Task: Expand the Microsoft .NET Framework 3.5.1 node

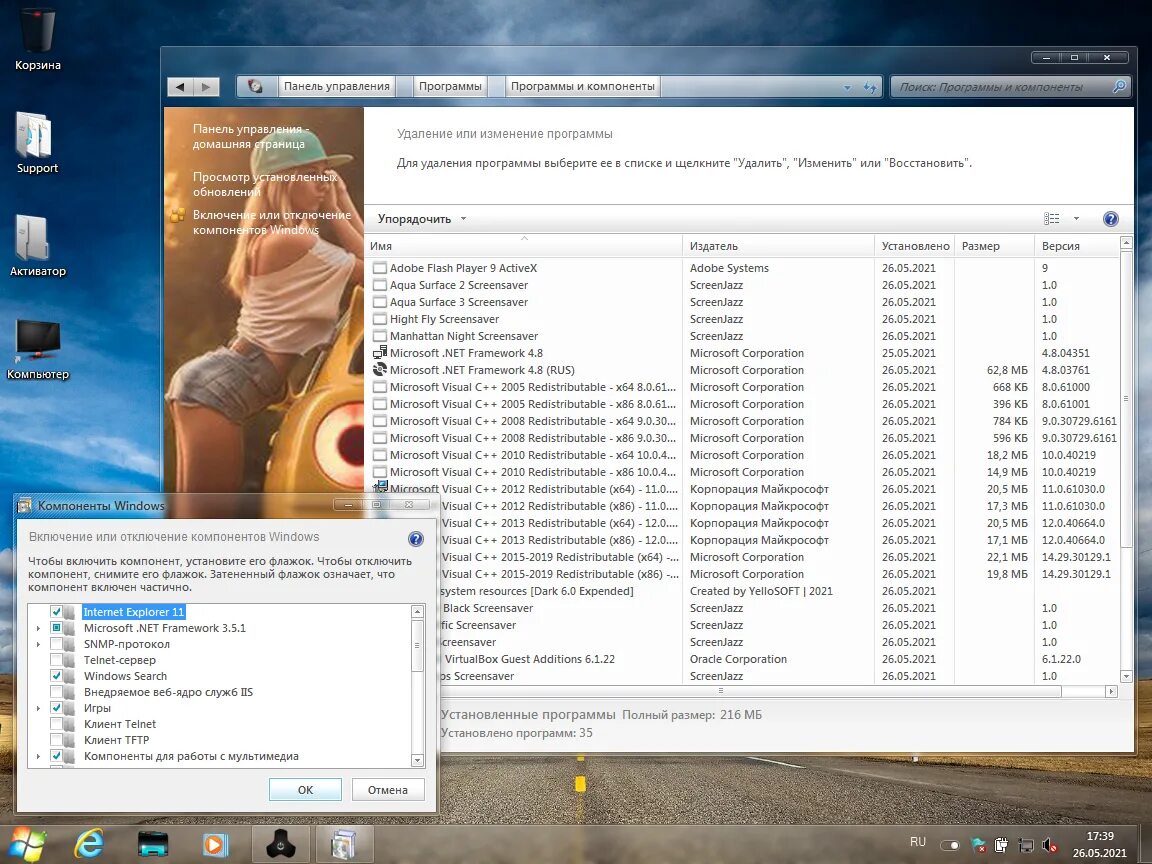Action: pyautogui.click(x=38, y=628)
